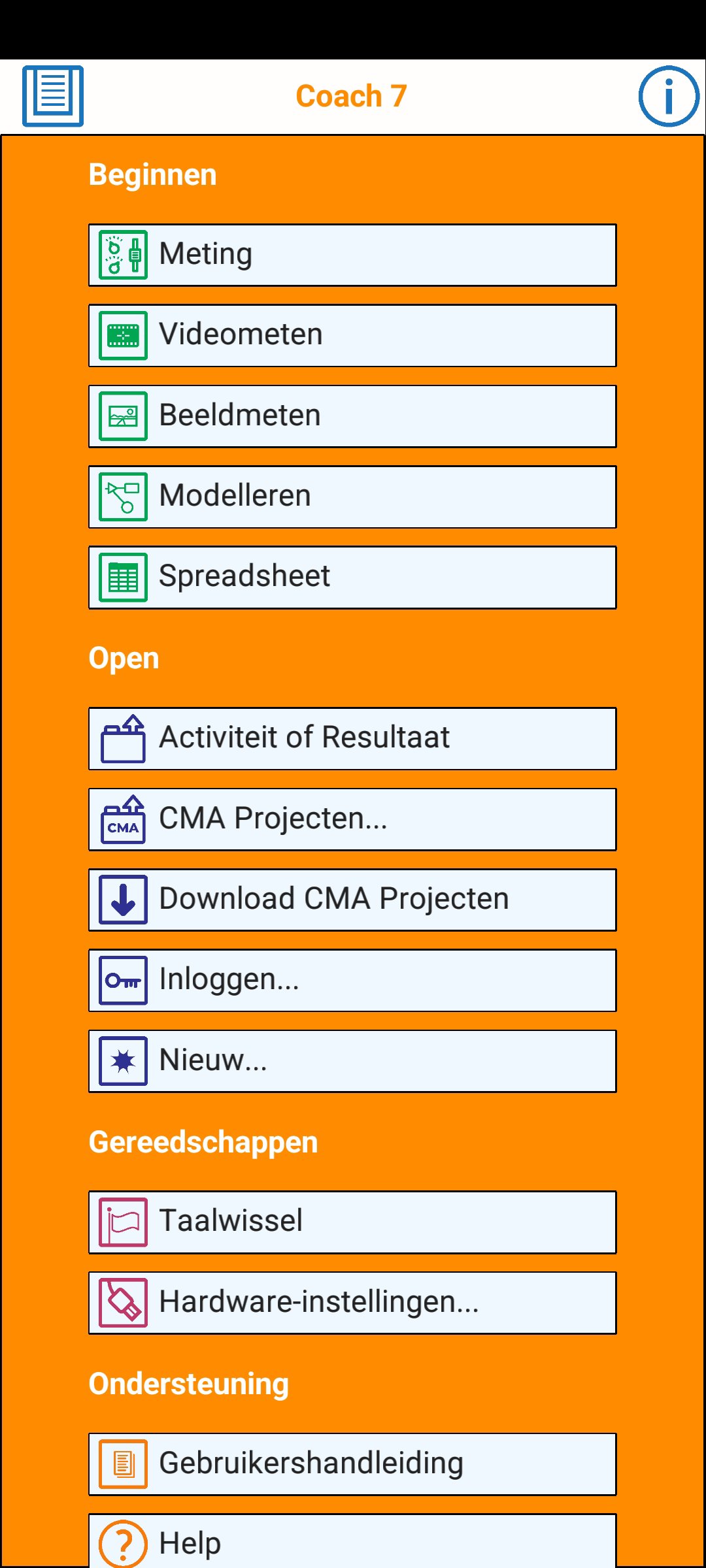Click the Inloggen key icon
The width and height of the screenshot is (706, 1568).
coord(123,981)
